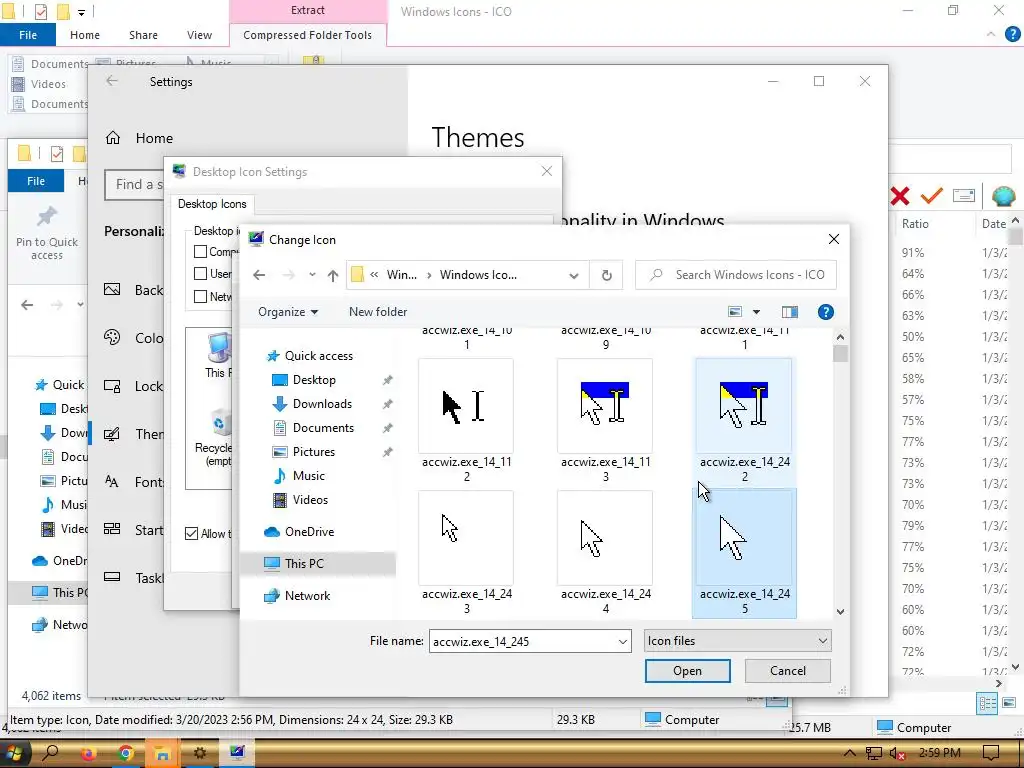Viewport: 1024px width, 768px height.
Task: Click the File name input field
Action: 522,642
